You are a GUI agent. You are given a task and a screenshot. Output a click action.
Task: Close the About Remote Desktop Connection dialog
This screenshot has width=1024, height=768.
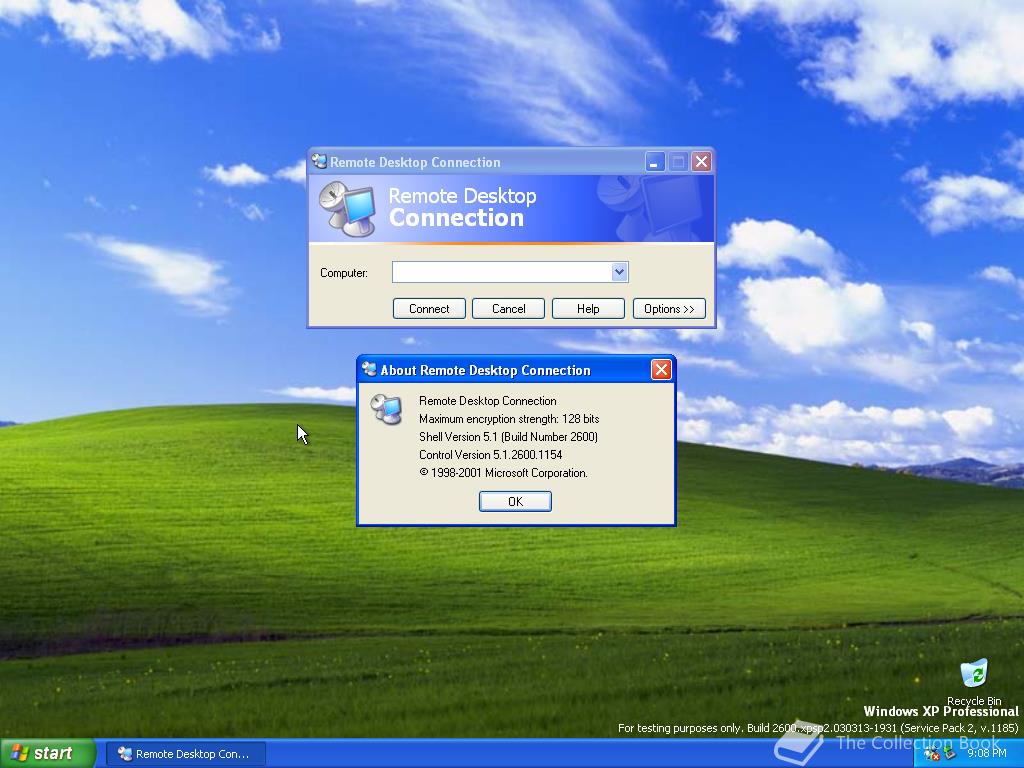(x=661, y=370)
